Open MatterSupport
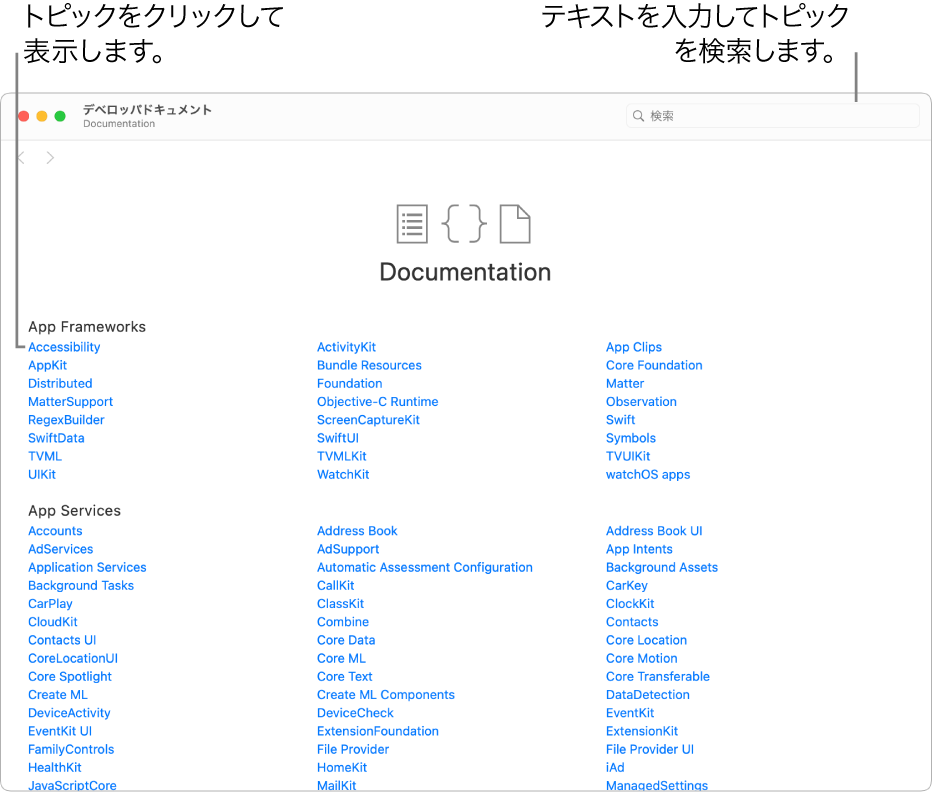Image resolution: width=934 pixels, height=793 pixels. (x=70, y=402)
